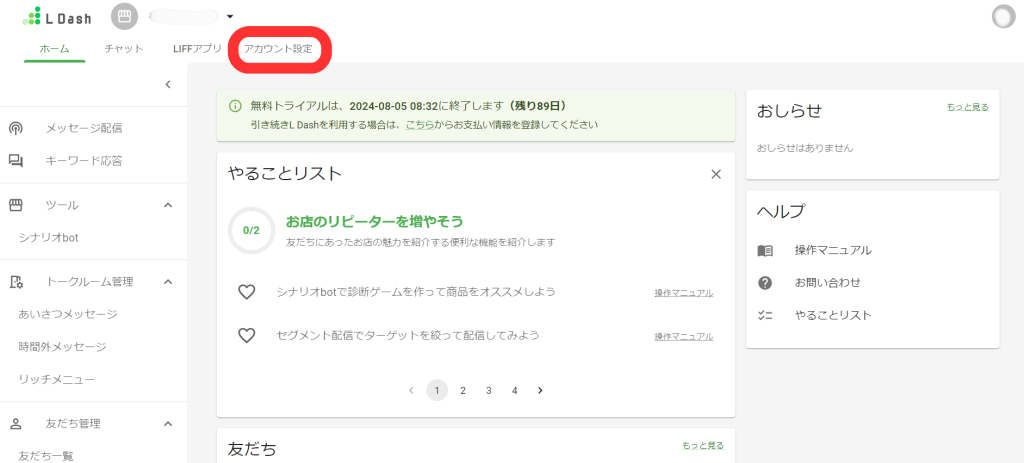Open 操作マニュアル in ヘルプ panel
The image size is (1024, 463).
pyautogui.click(x=833, y=250)
